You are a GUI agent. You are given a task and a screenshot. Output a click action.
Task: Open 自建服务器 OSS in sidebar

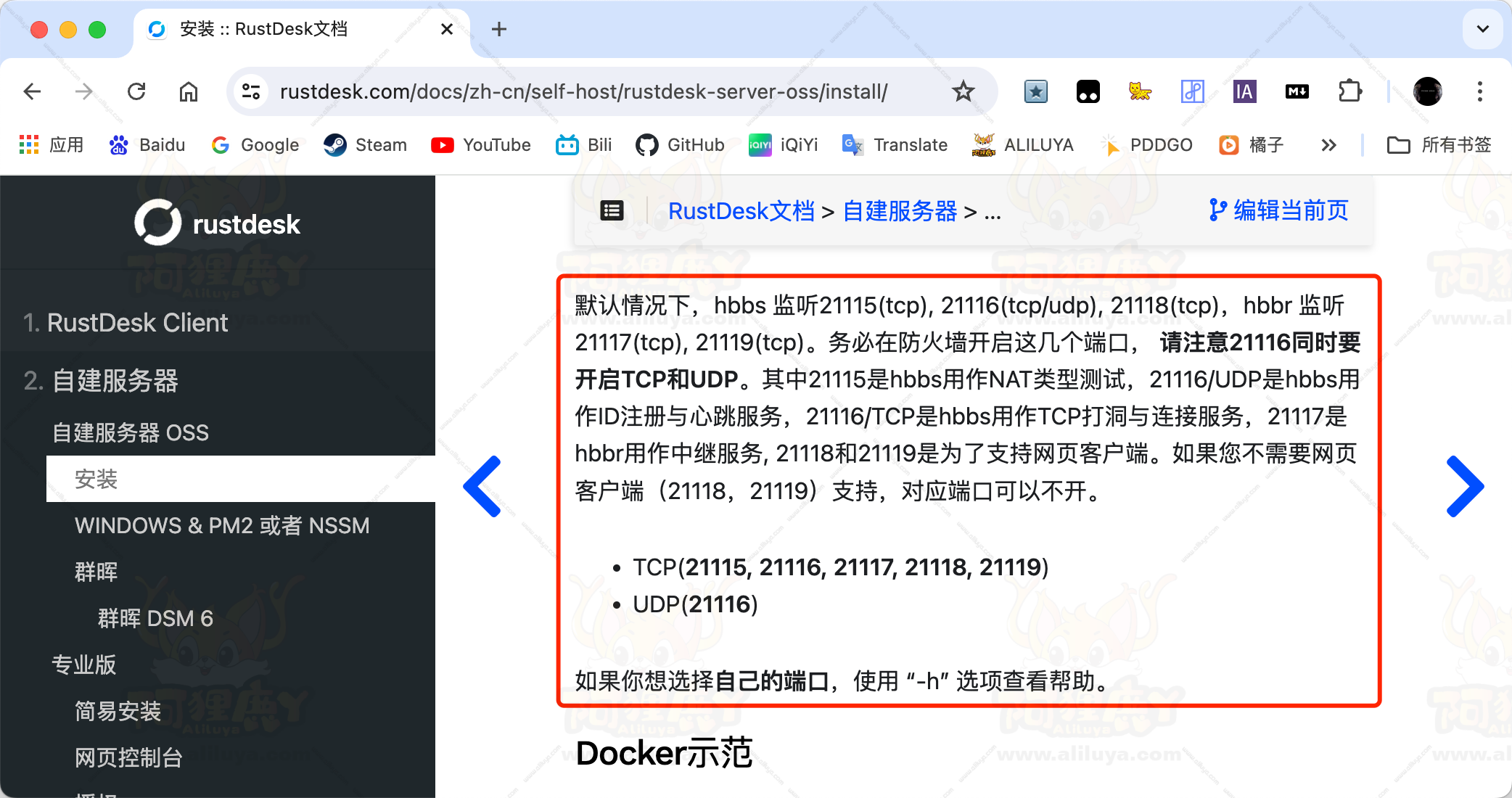pyautogui.click(x=131, y=433)
